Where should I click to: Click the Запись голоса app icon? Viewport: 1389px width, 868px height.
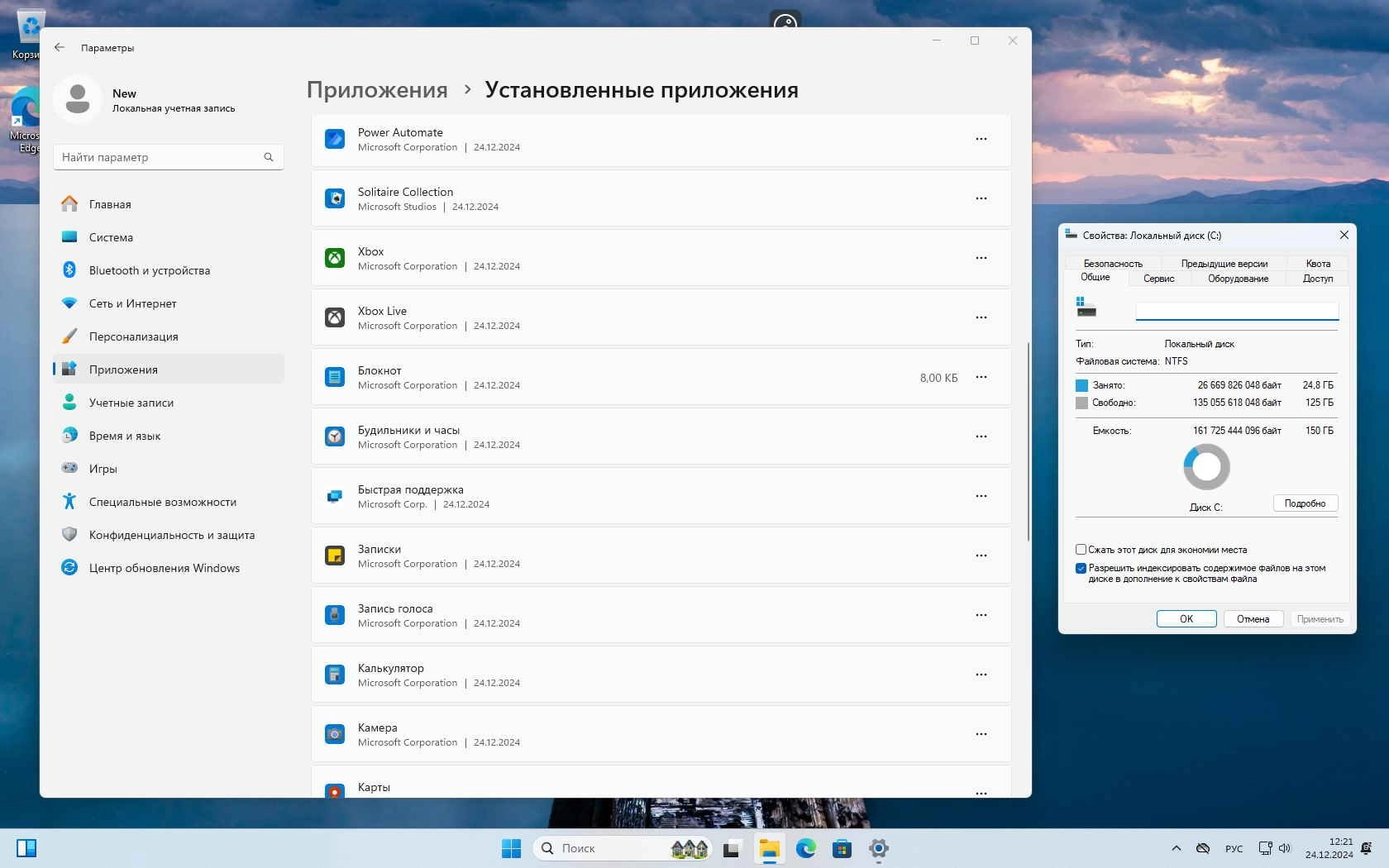[x=335, y=615]
